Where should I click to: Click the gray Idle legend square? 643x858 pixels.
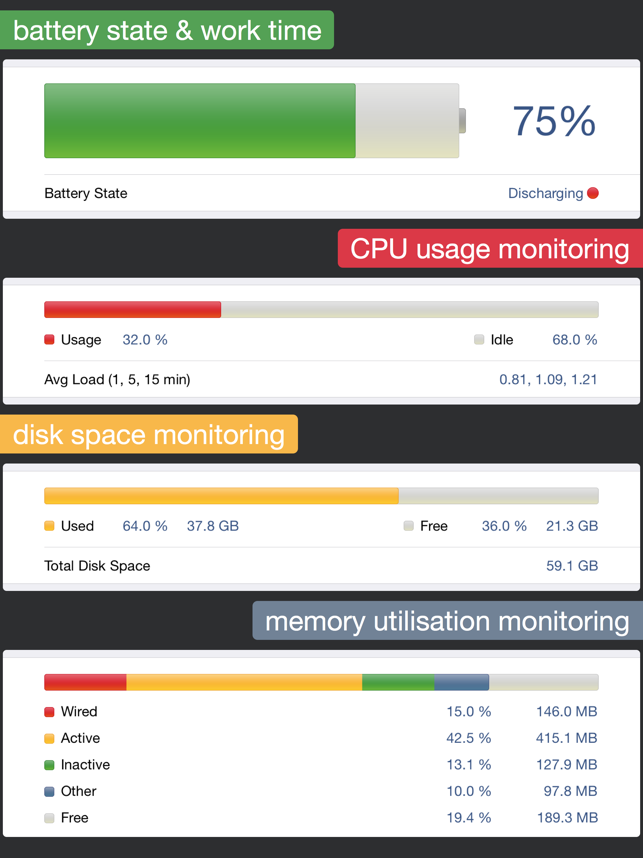point(479,340)
